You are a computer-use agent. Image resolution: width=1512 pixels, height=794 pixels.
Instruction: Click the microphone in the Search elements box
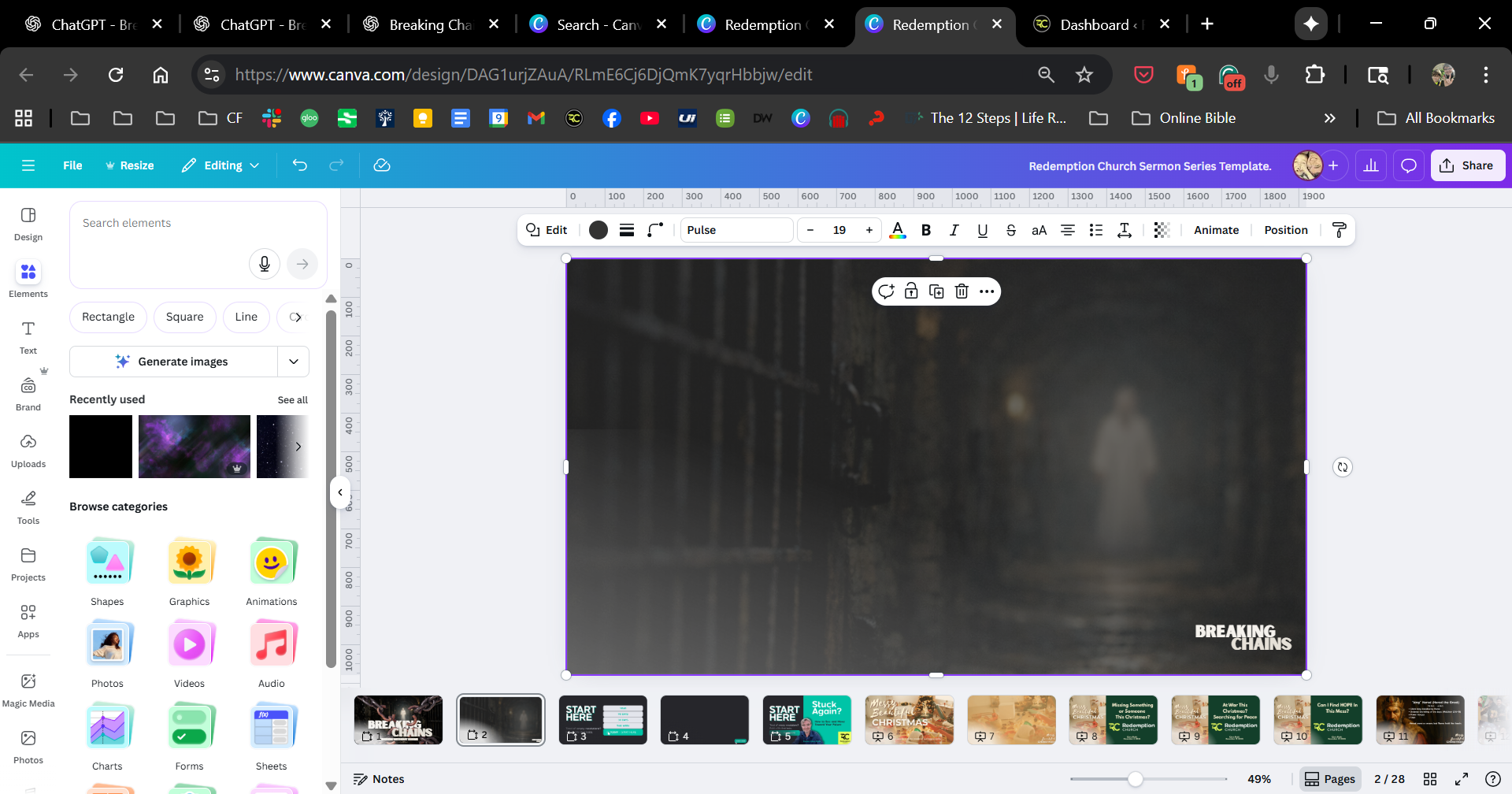coord(265,264)
